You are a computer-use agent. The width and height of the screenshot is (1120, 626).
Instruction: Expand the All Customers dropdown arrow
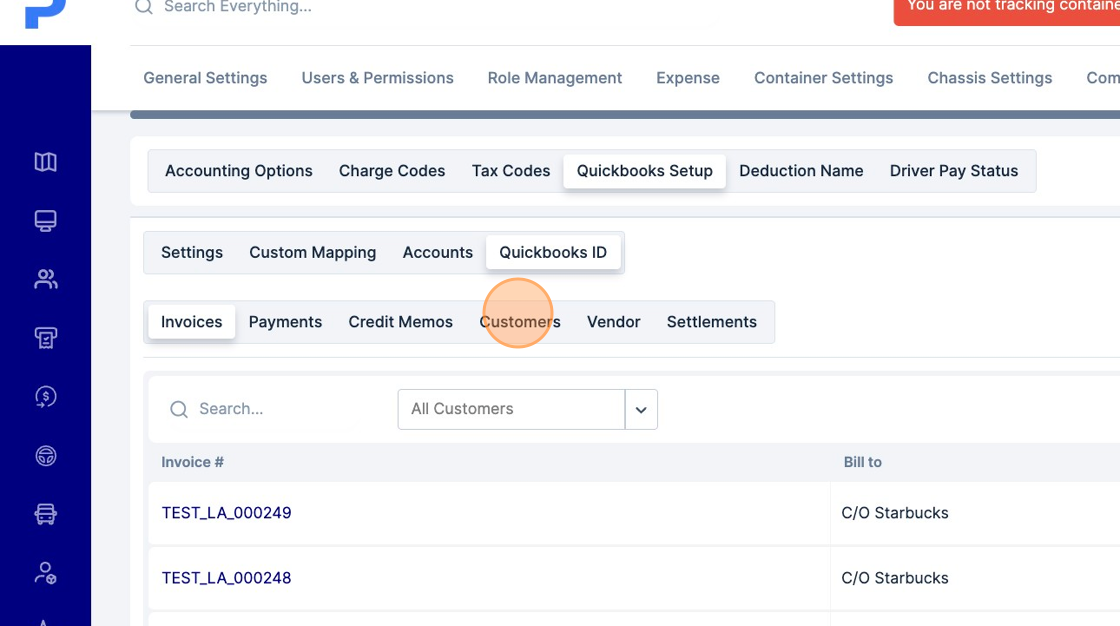click(x=641, y=409)
